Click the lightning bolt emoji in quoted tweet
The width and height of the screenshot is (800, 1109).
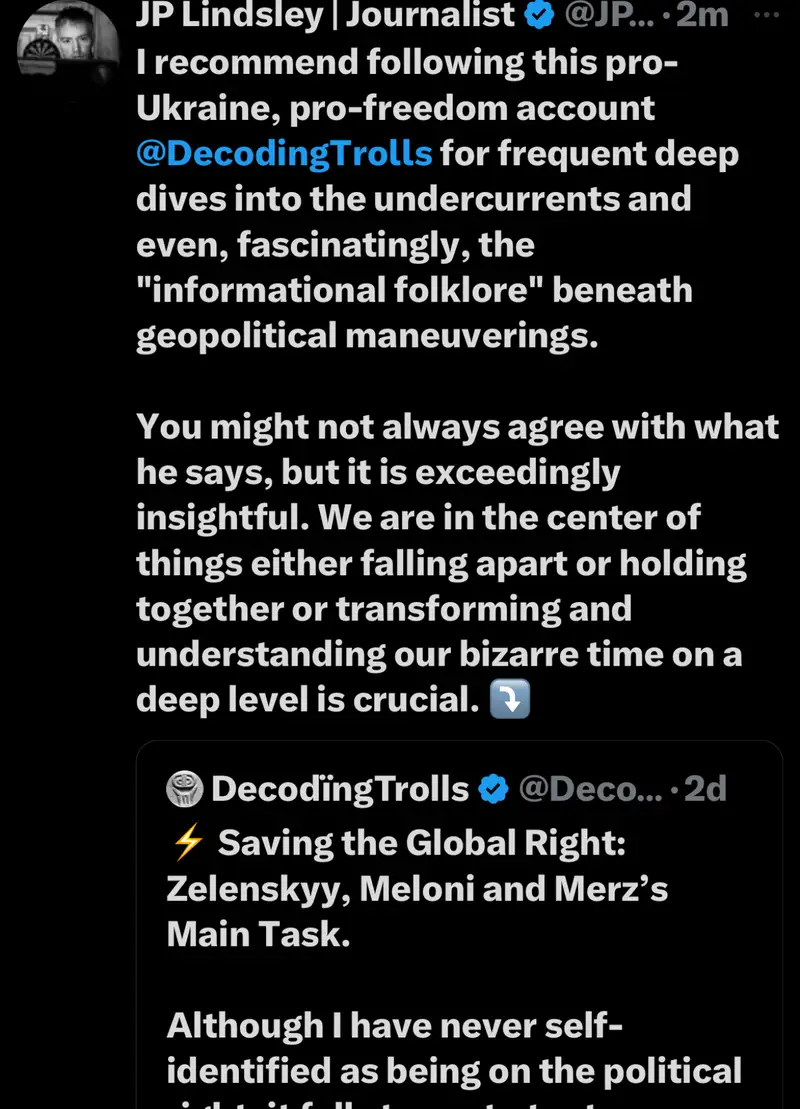(188, 843)
